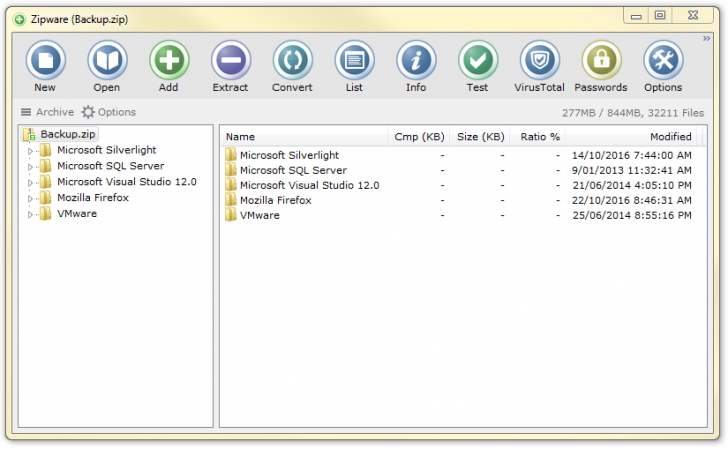Image resolution: width=728 pixels, height=449 pixels.
Task: Select Microsoft Silverlight in the tree
Action: [106, 150]
